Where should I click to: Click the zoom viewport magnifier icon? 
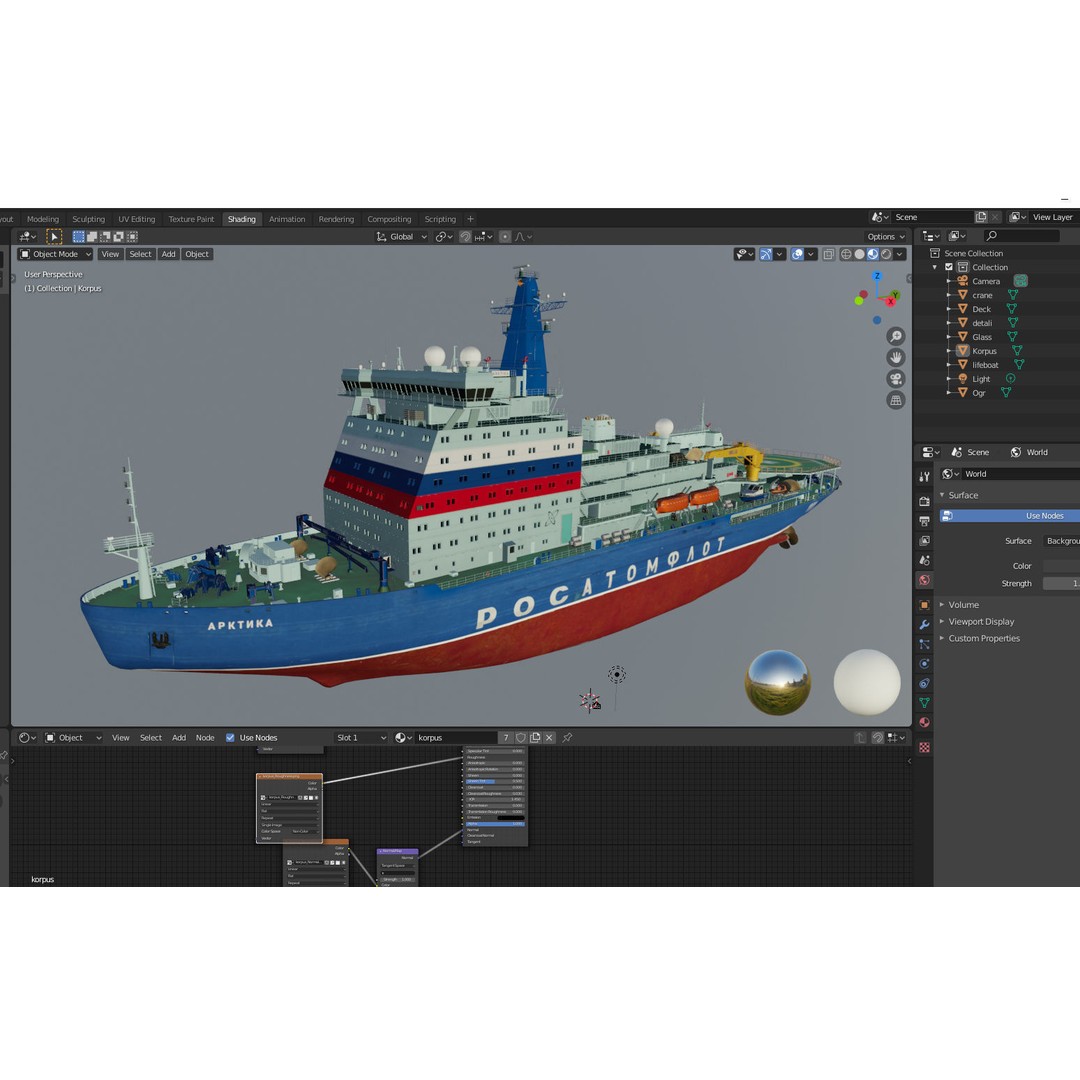coord(895,336)
